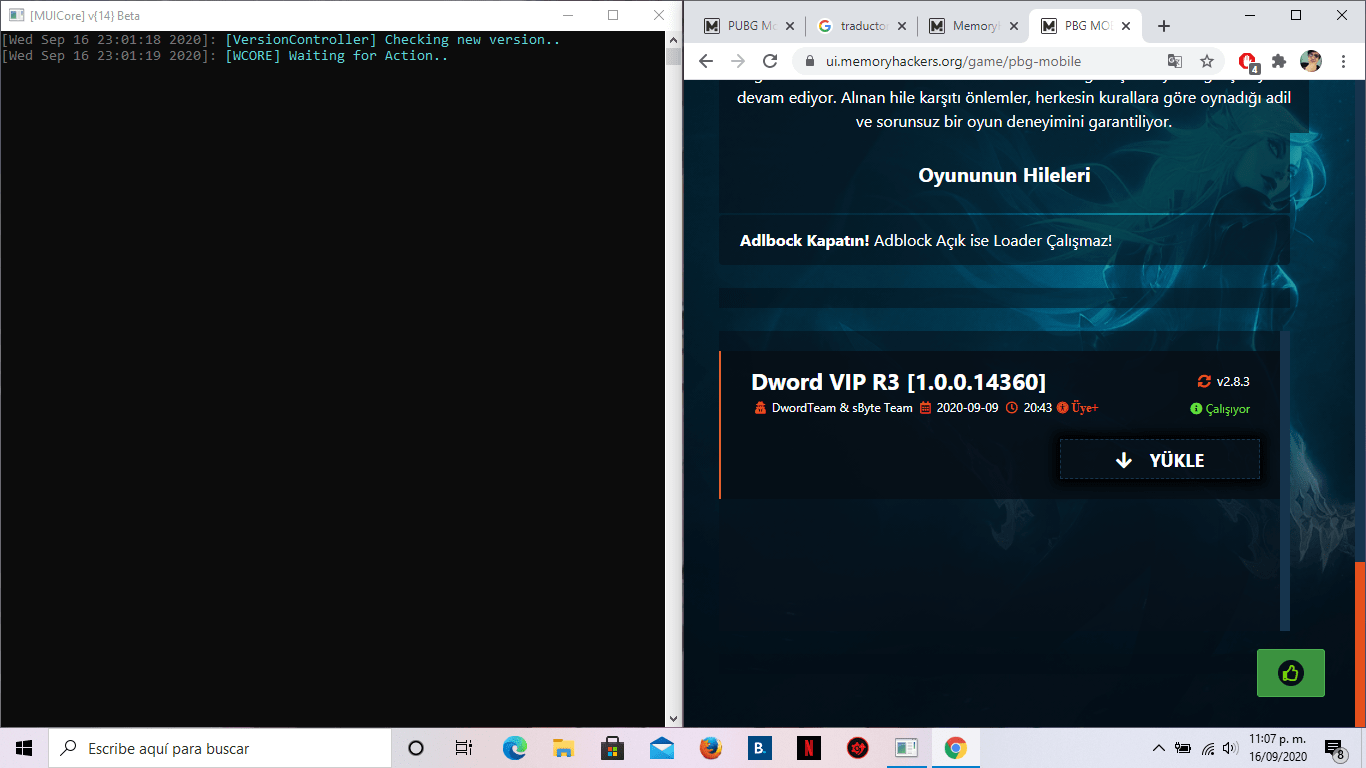The image size is (1366, 768).
Task: Open the adblock extension with badge 4
Action: point(1247,62)
